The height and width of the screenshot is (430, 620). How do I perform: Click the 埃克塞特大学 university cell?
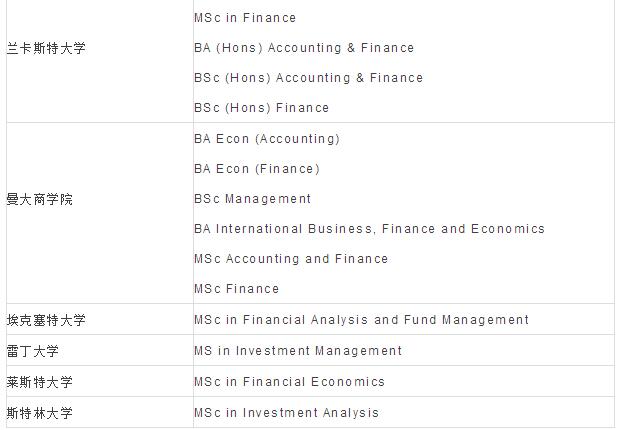click(x=46, y=320)
